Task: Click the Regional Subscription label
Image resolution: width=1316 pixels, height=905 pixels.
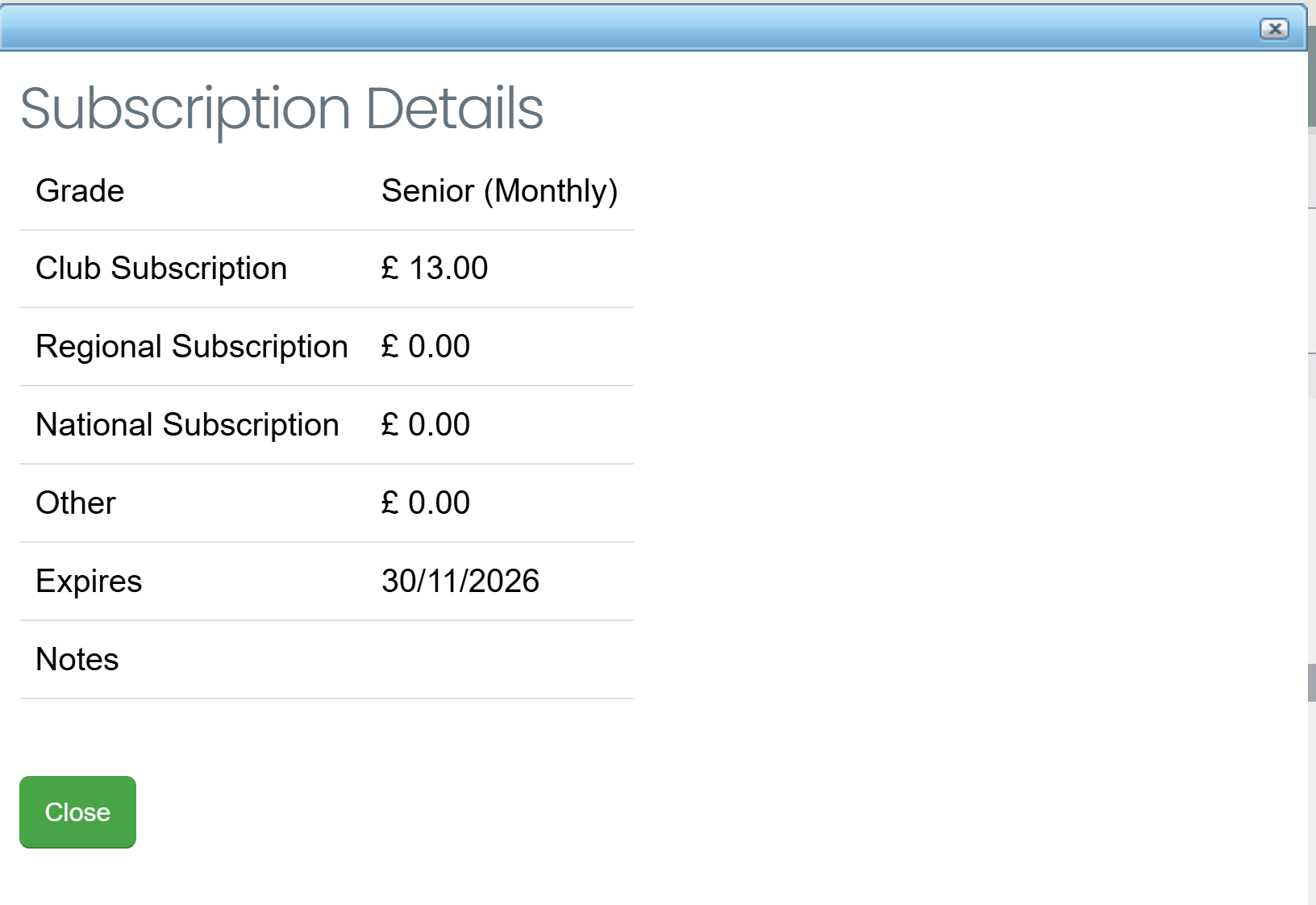Action: pyautogui.click(x=192, y=347)
